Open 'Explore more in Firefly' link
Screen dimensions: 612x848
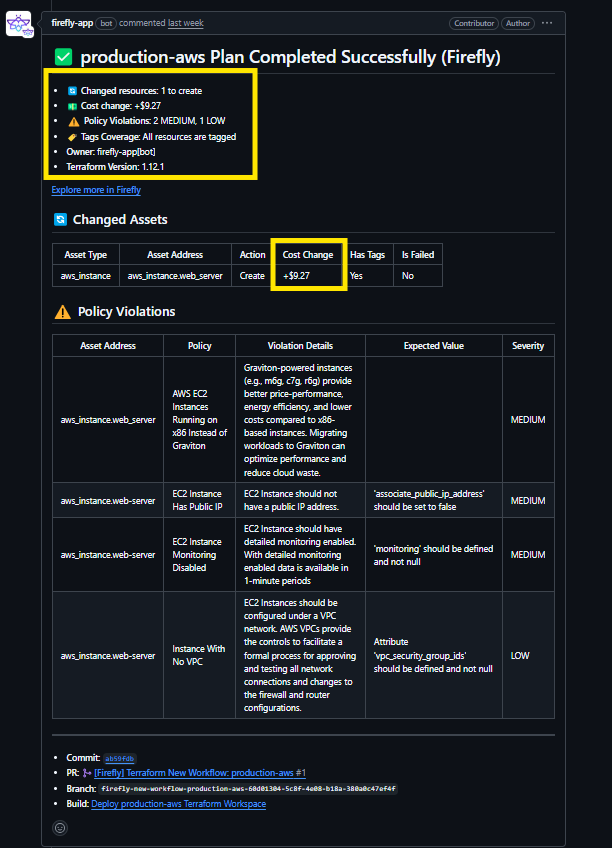click(96, 190)
